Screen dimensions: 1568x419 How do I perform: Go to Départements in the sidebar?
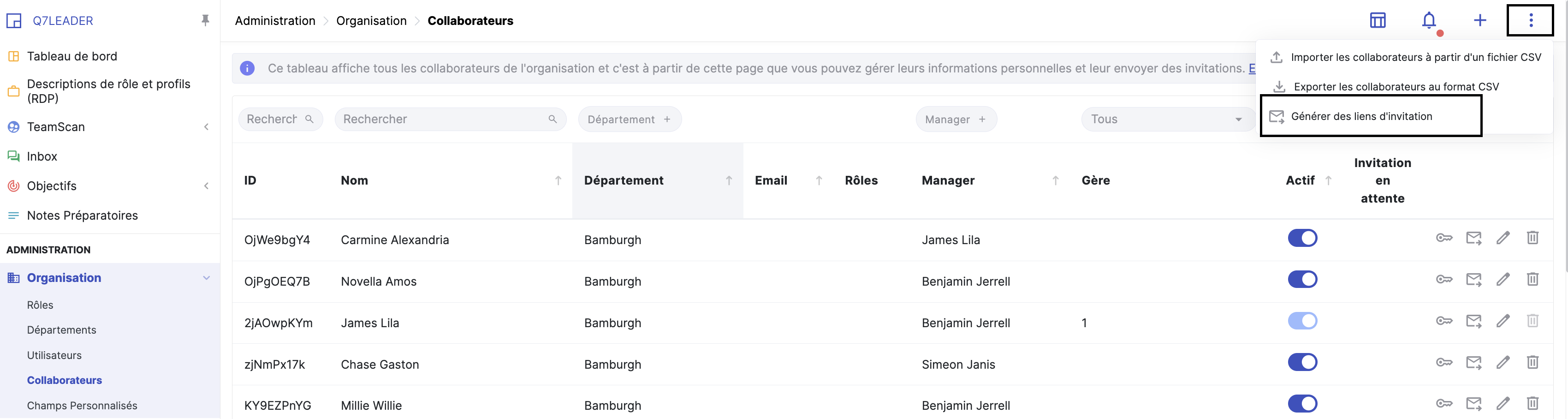tap(61, 330)
